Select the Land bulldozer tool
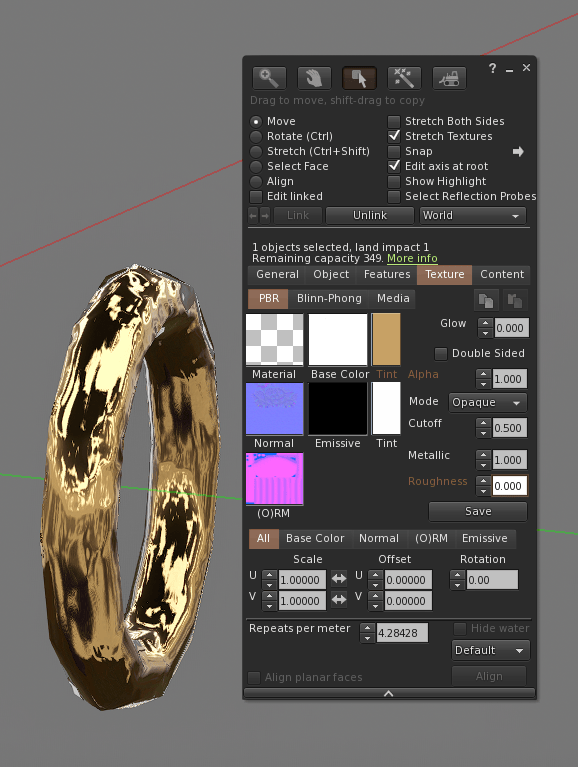The height and width of the screenshot is (767, 578). pyautogui.click(x=449, y=78)
